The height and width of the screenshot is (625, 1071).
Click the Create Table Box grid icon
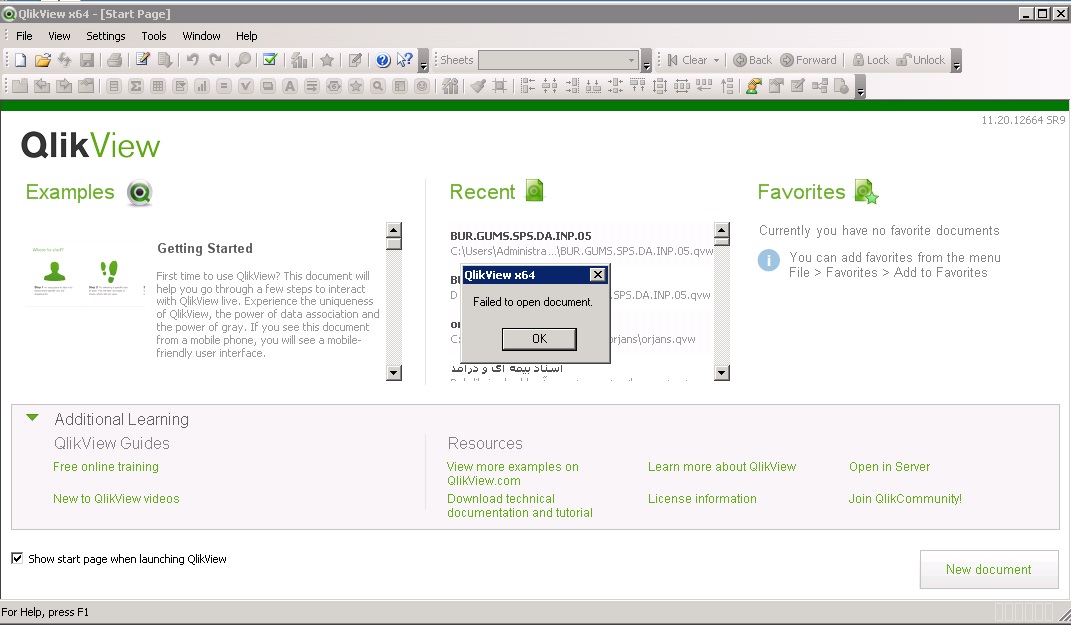click(158, 86)
